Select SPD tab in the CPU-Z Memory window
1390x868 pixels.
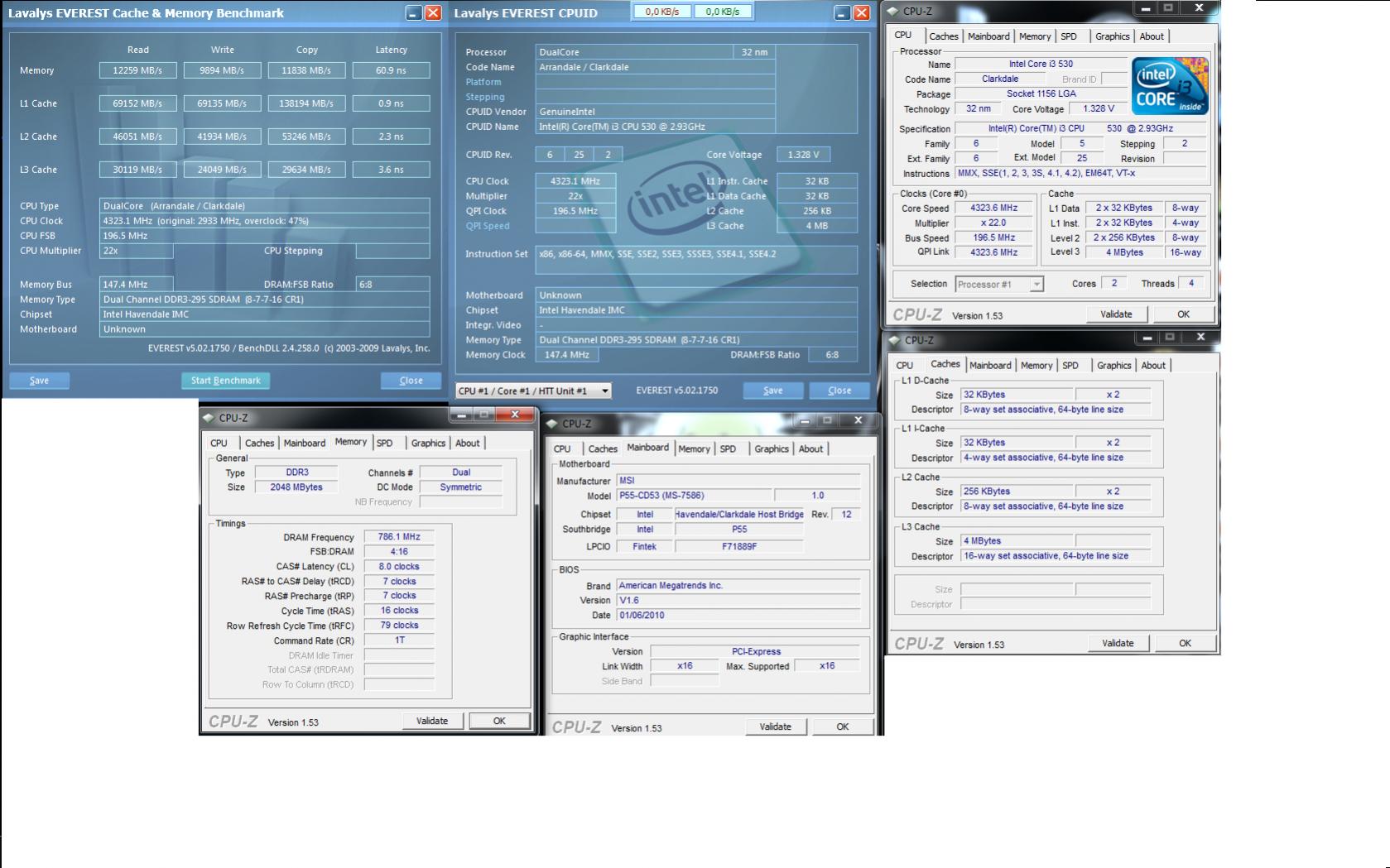coord(385,444)
